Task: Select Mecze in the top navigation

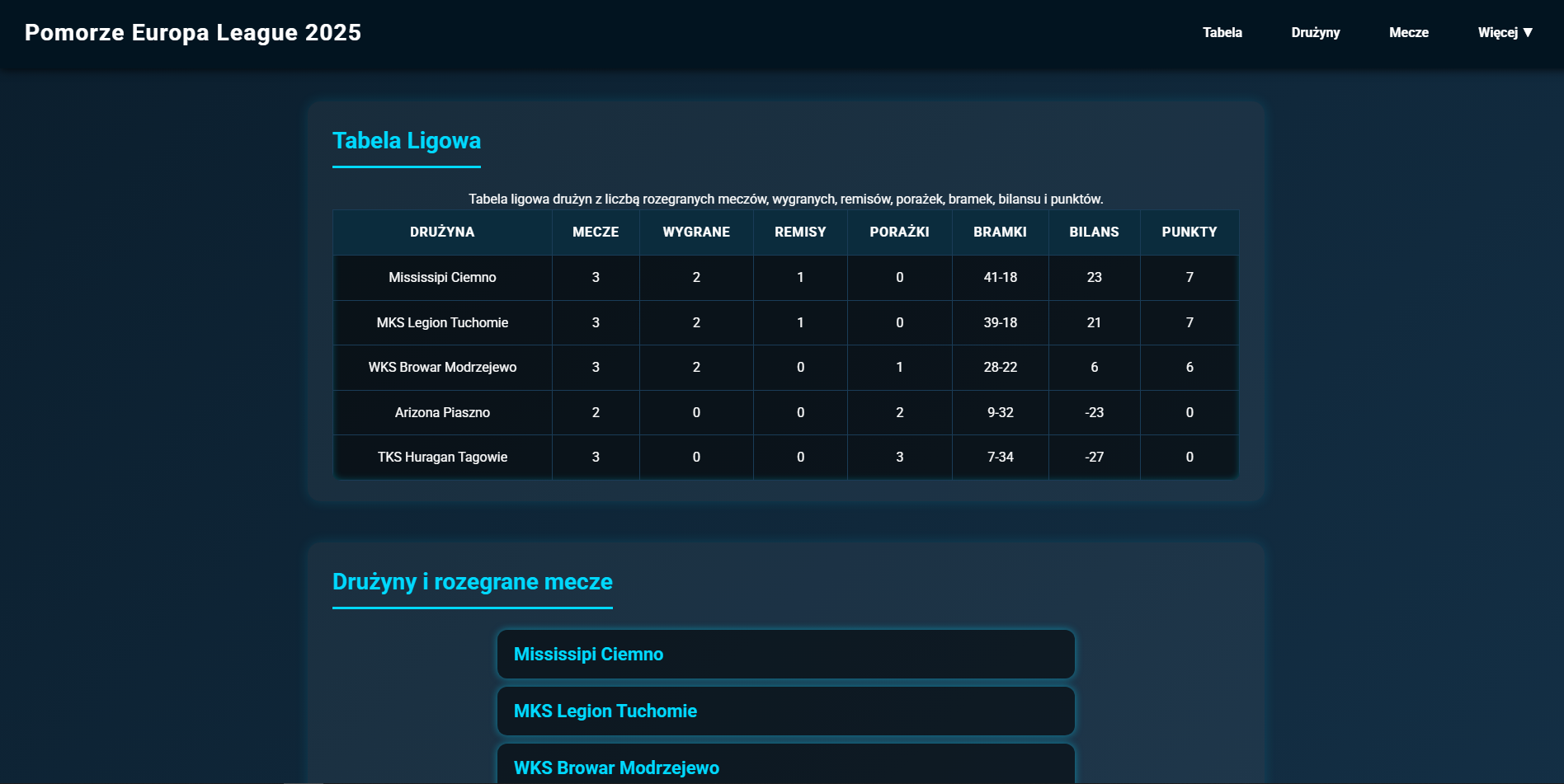Action: point(1408,33)
